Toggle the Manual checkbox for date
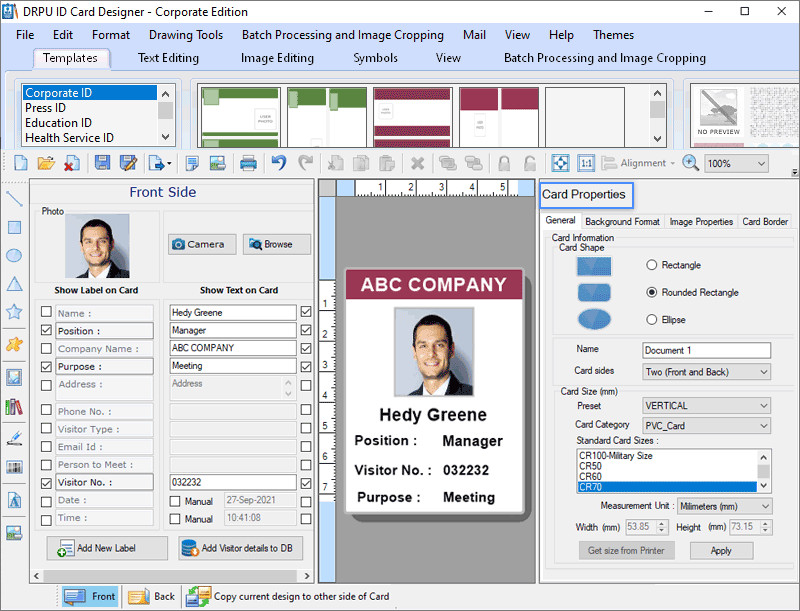This screenshot has height=611, width=800. (175, 501)
